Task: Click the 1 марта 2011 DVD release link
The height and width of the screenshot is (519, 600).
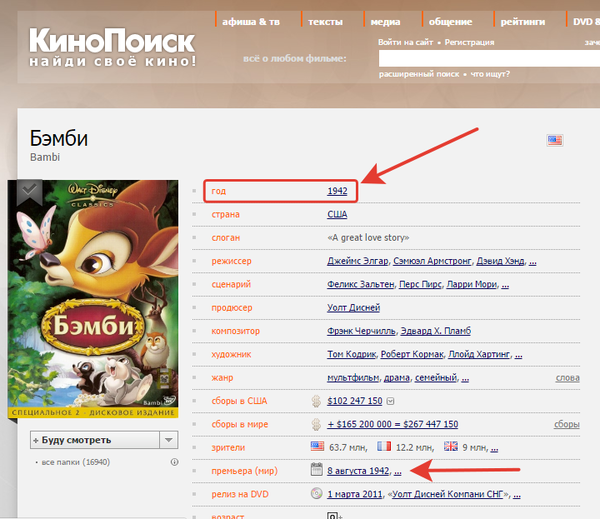Action: (355, 495)
